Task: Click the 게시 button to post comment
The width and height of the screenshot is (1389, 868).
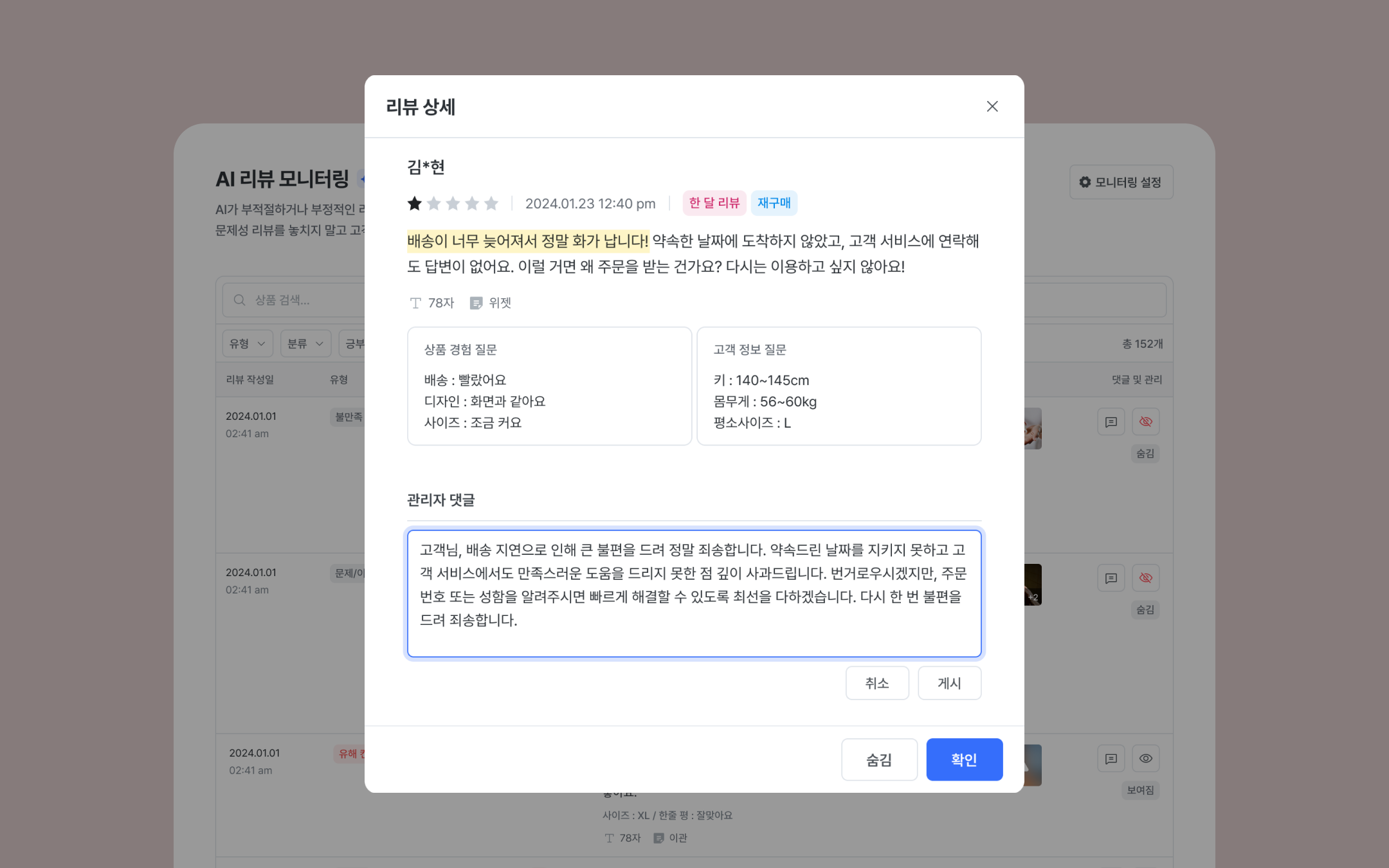Action: (949, 683)
